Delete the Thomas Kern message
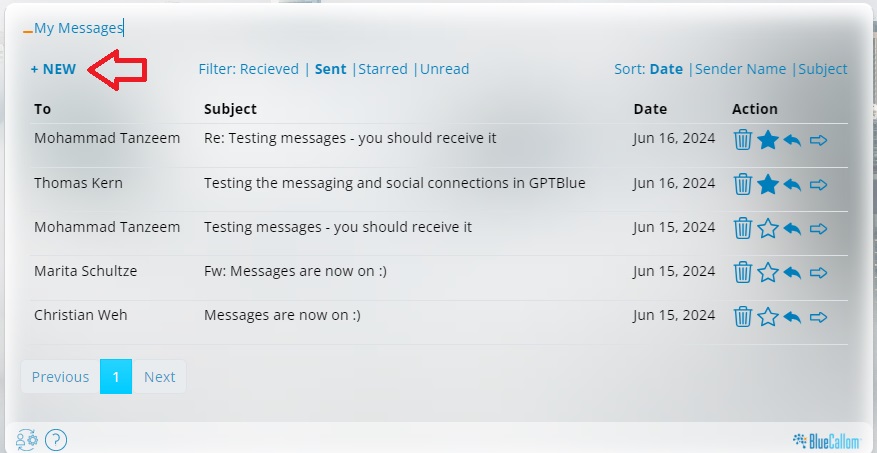The width and height of the screenshot is (877, 453). [x=743, y=184]
